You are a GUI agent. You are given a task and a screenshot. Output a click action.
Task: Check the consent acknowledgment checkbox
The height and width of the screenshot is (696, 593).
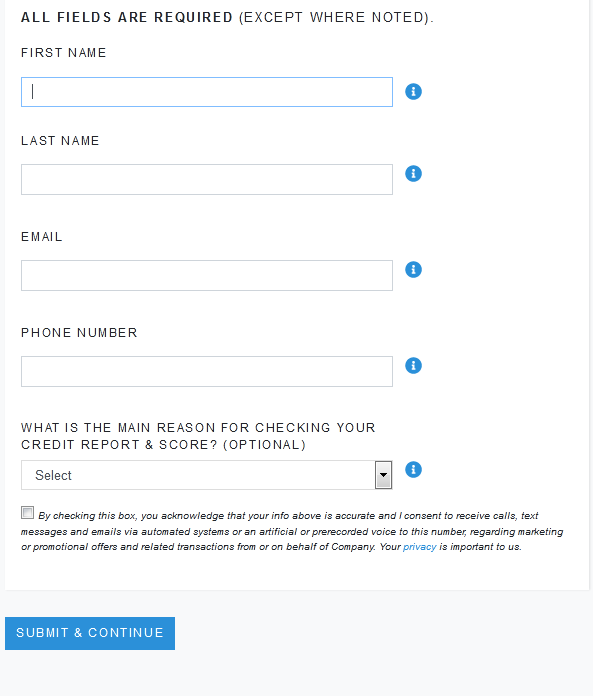tap(28, 513)
